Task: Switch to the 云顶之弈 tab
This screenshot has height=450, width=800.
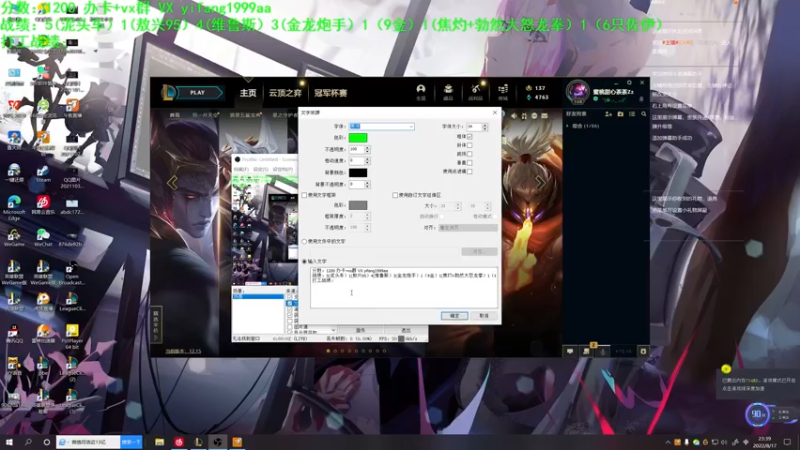Action: click(x=285, y=93)
